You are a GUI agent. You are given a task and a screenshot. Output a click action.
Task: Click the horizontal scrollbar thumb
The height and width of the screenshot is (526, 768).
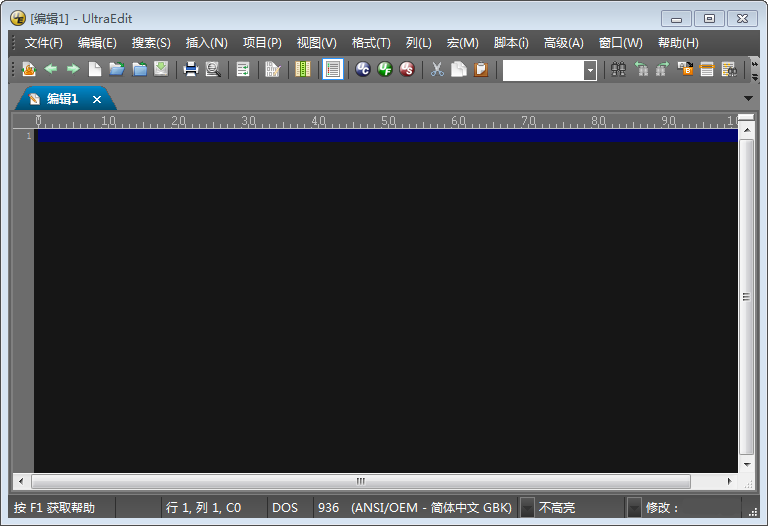click(x=361, y=481)
